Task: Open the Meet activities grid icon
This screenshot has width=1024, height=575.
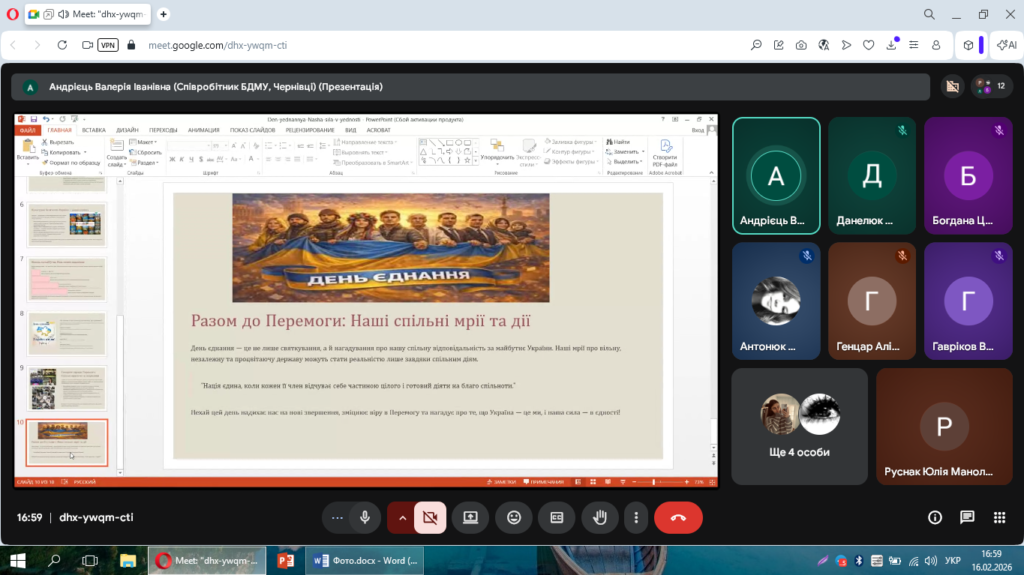Action: 999,517
